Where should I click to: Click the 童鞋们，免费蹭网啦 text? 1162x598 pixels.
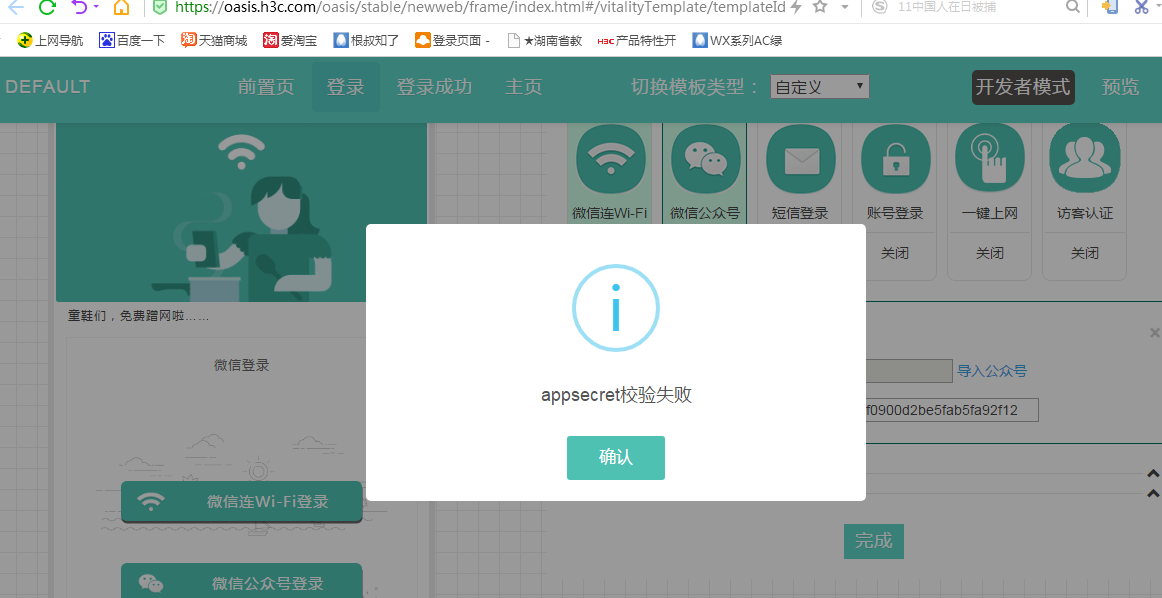click(x=139, y=316)
